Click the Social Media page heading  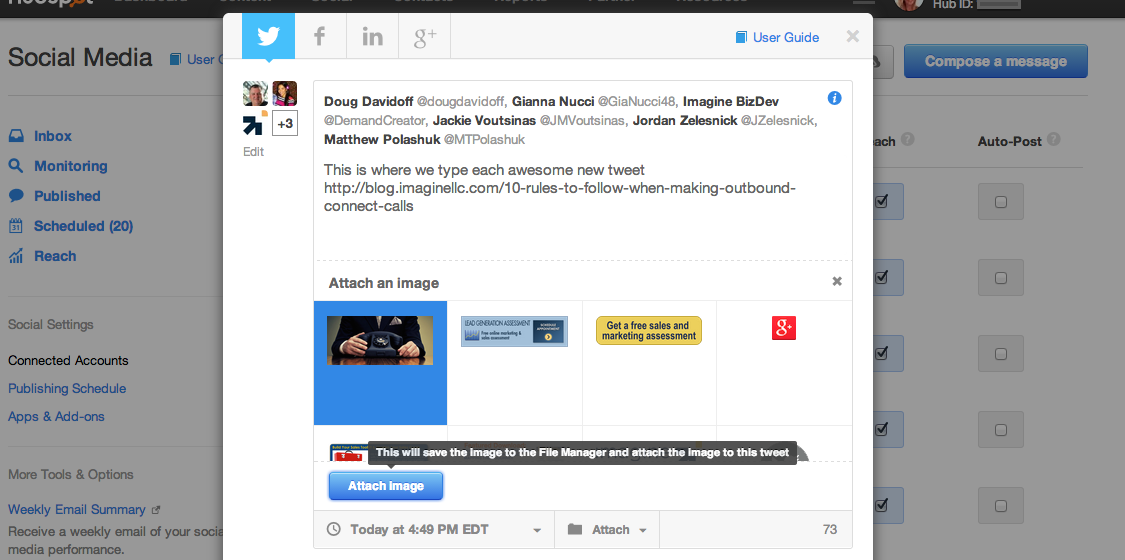(80, 57)
